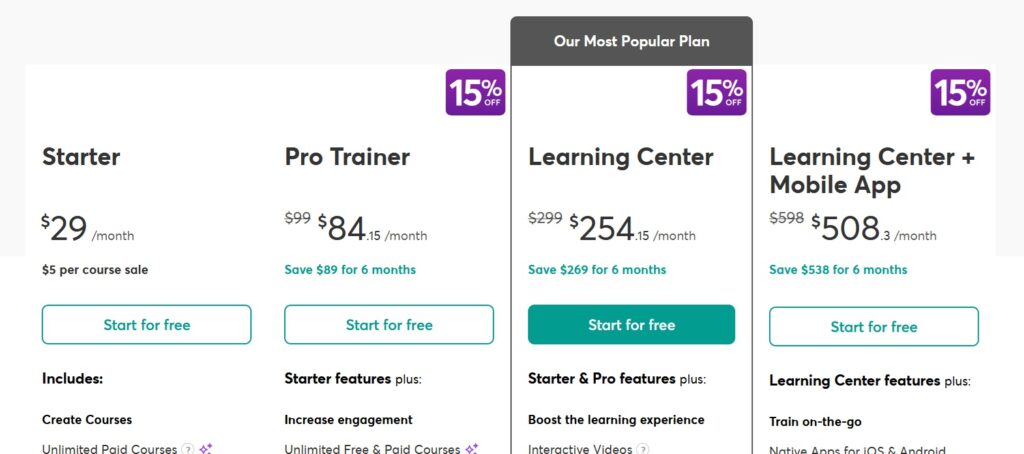Image resolution: width=1024 pixels, height=454 pixels.
Task: Click the $5 per course sale note
Action: [x=95, y=270]
